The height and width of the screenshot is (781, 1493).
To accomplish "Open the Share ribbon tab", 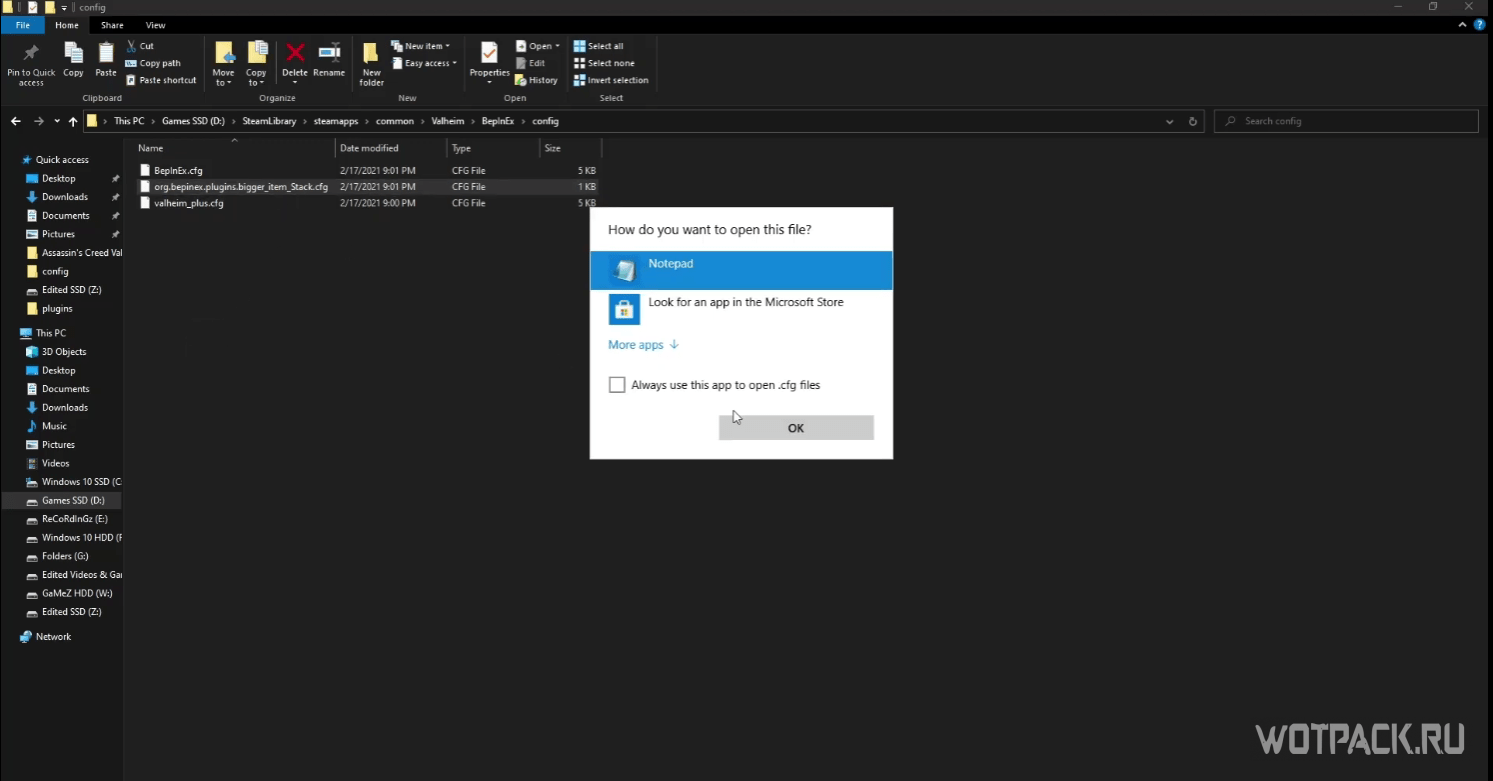I will click(x=112, y=25).
